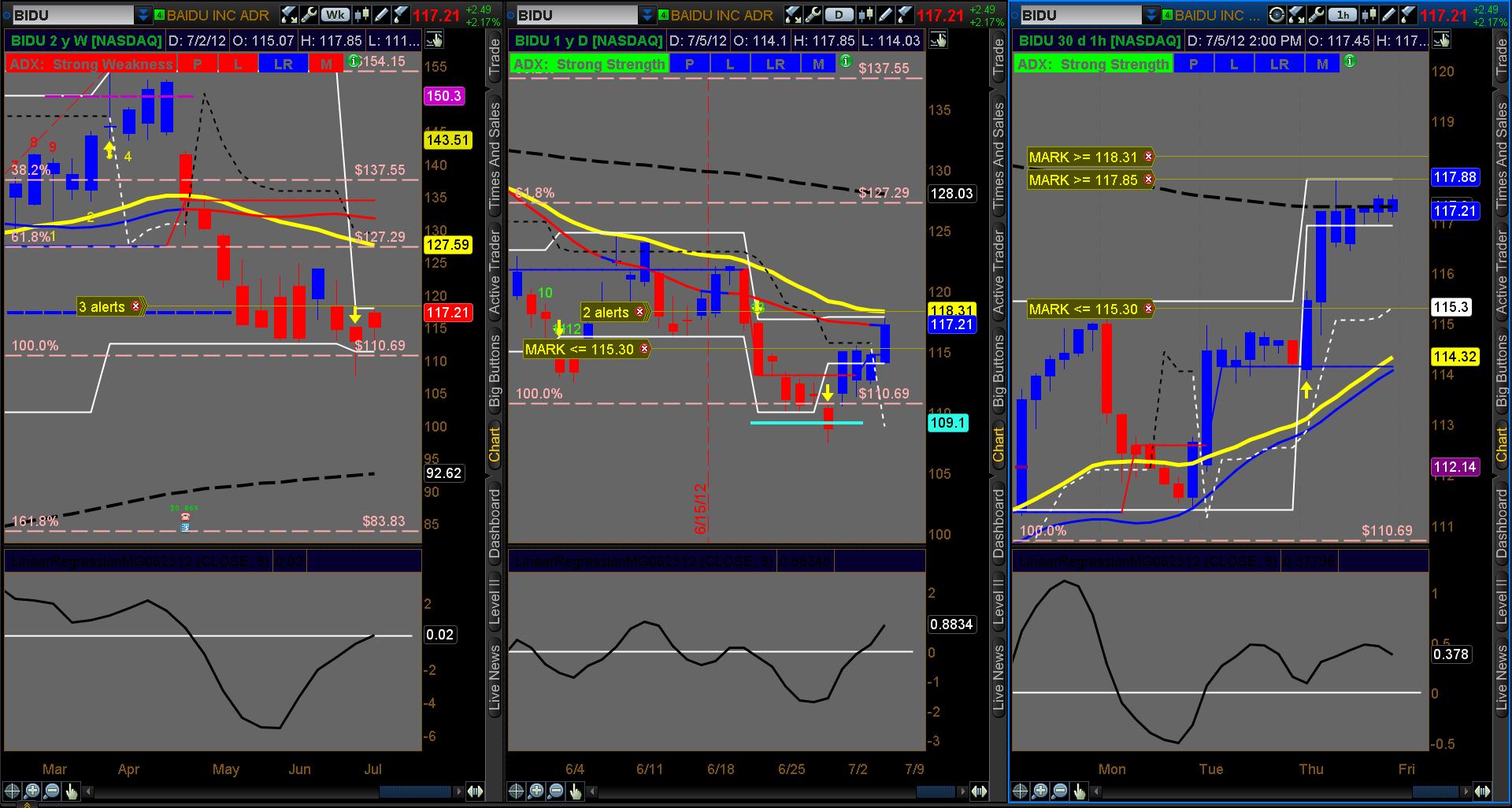The height and width of the screenshot is (808, 1512).
Task: Zoom in on the daily chart
Action: [x=536, y=791]
